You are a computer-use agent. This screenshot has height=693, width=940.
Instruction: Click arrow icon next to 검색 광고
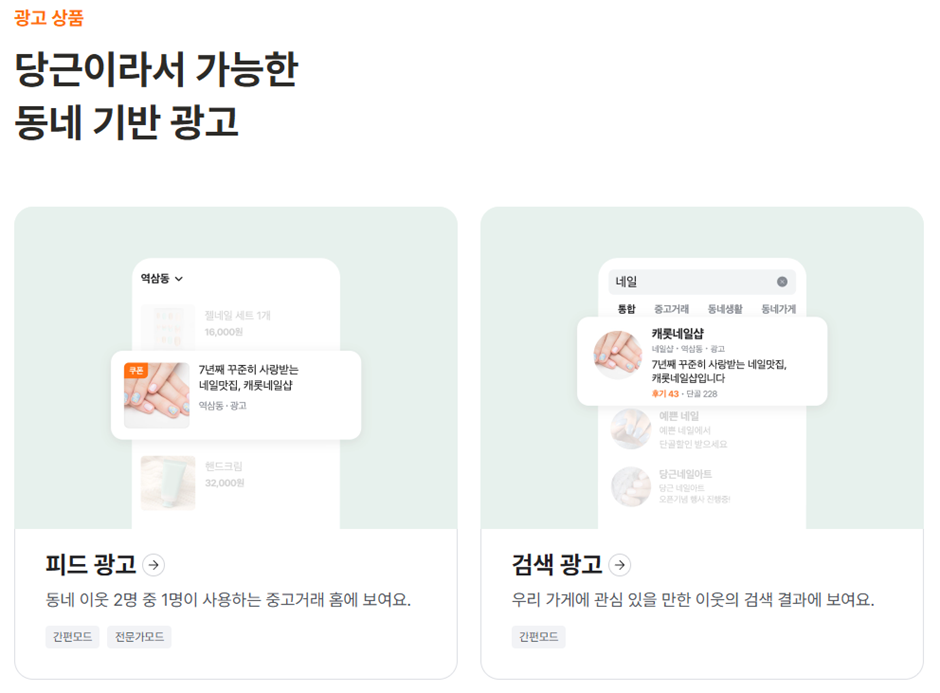(x=620, y=565)
